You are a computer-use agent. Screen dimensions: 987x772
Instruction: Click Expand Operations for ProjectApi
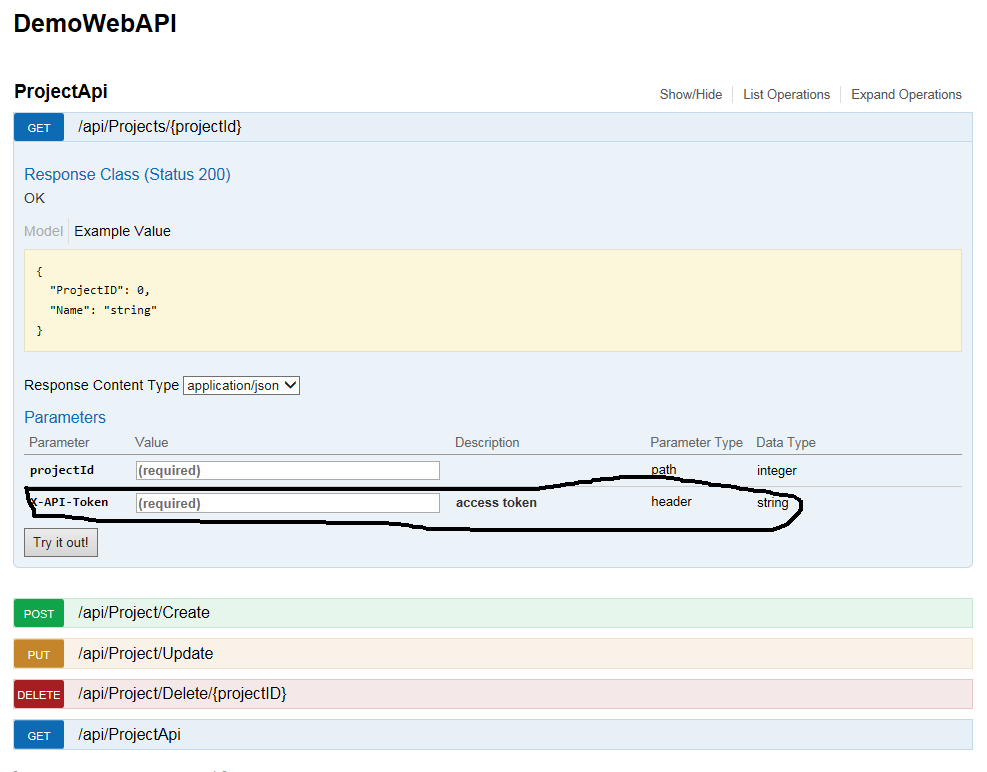[906, 94]
